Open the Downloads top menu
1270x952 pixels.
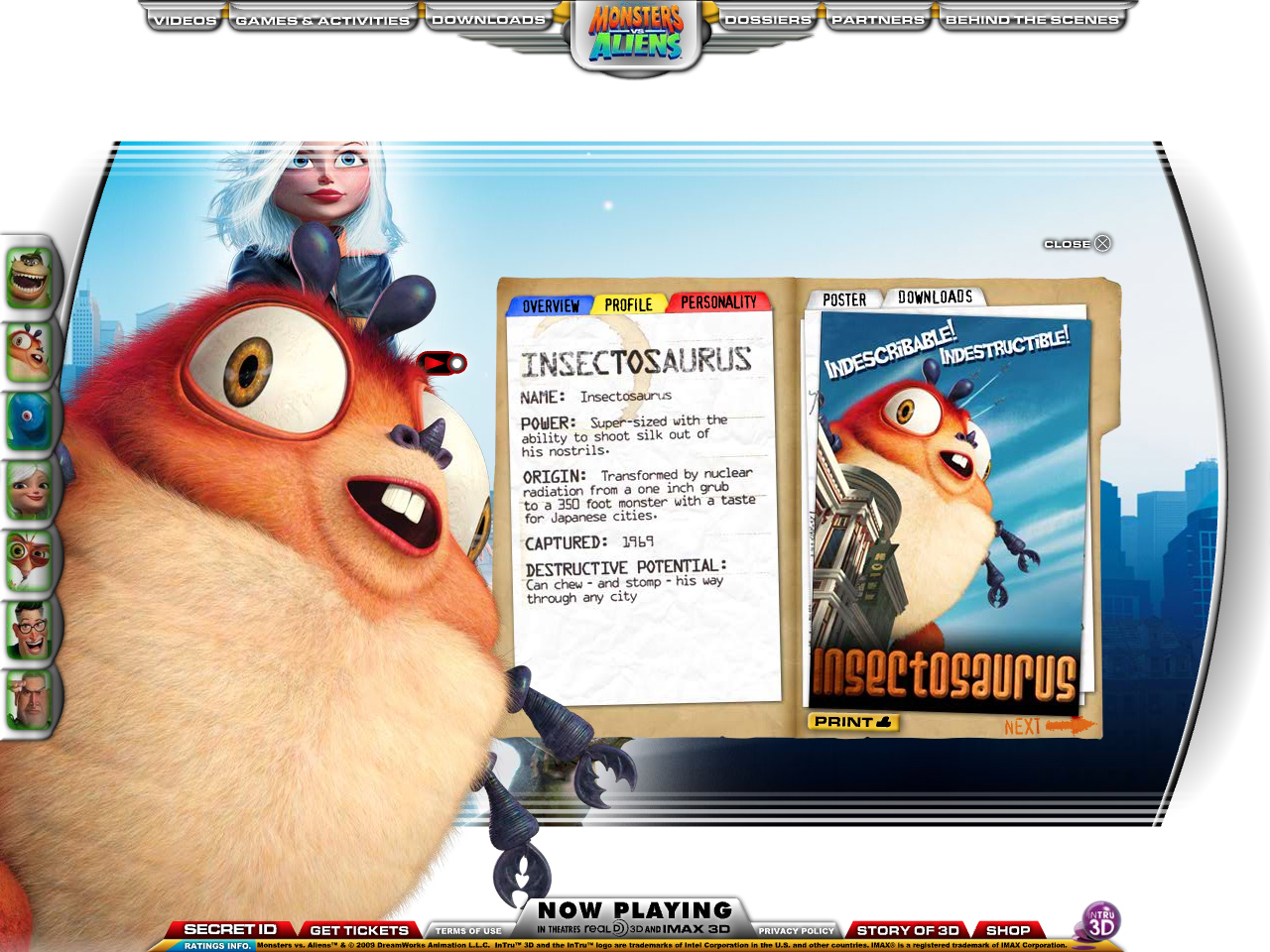pyautogui.click(x=488, y=20)
